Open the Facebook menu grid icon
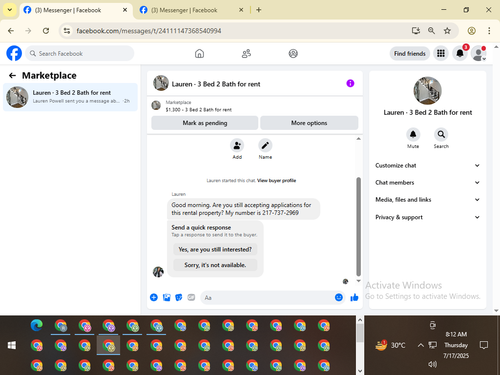The image size is (500, 375). click(x=441, y=53)
